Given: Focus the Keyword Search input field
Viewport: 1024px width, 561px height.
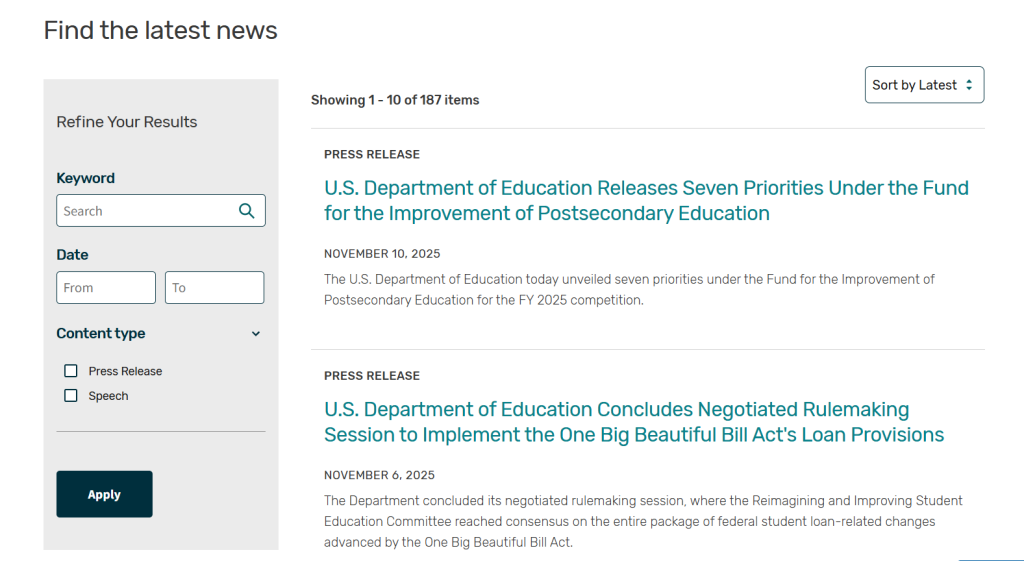Looking at the screenshot, I should point(161,210).
